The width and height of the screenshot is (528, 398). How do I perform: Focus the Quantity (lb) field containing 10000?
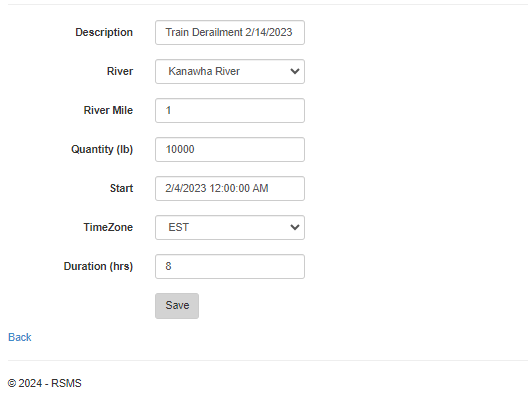[230, 150]
